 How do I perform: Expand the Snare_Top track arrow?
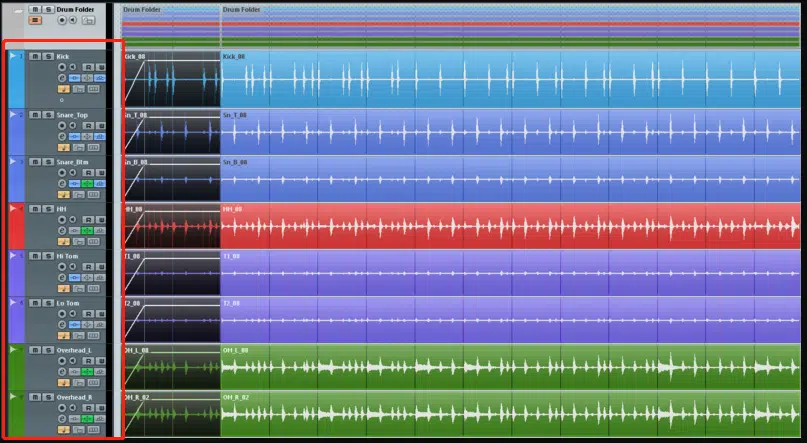click(13, 114)
